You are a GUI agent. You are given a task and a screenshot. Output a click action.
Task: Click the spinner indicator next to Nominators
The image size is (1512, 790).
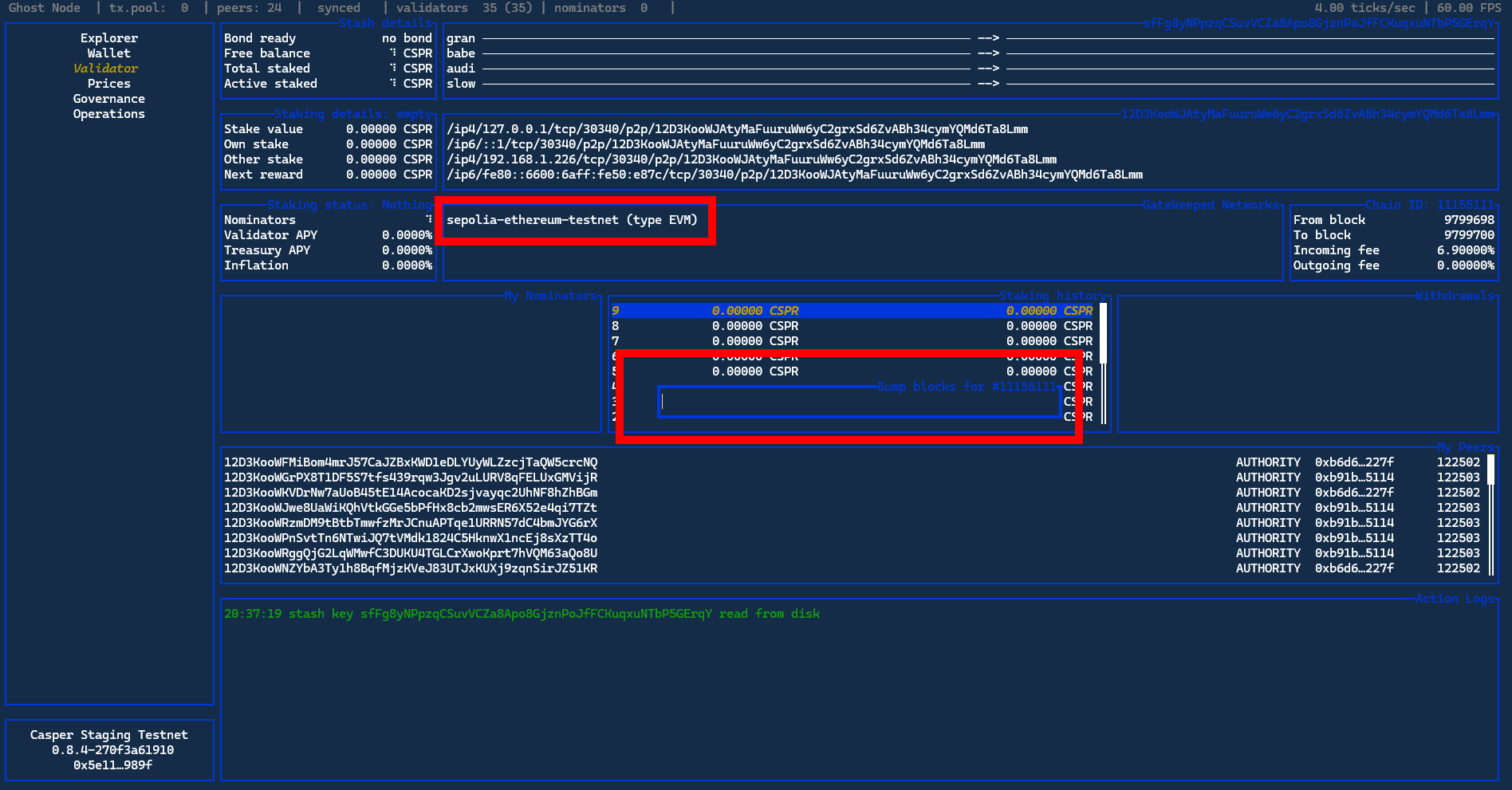[428, 219]
